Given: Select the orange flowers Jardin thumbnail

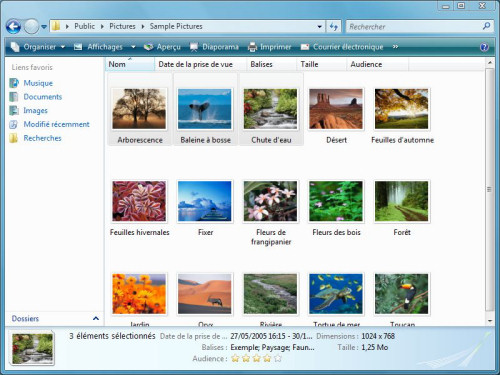Looking at the screenshot, I should (139, 294).
